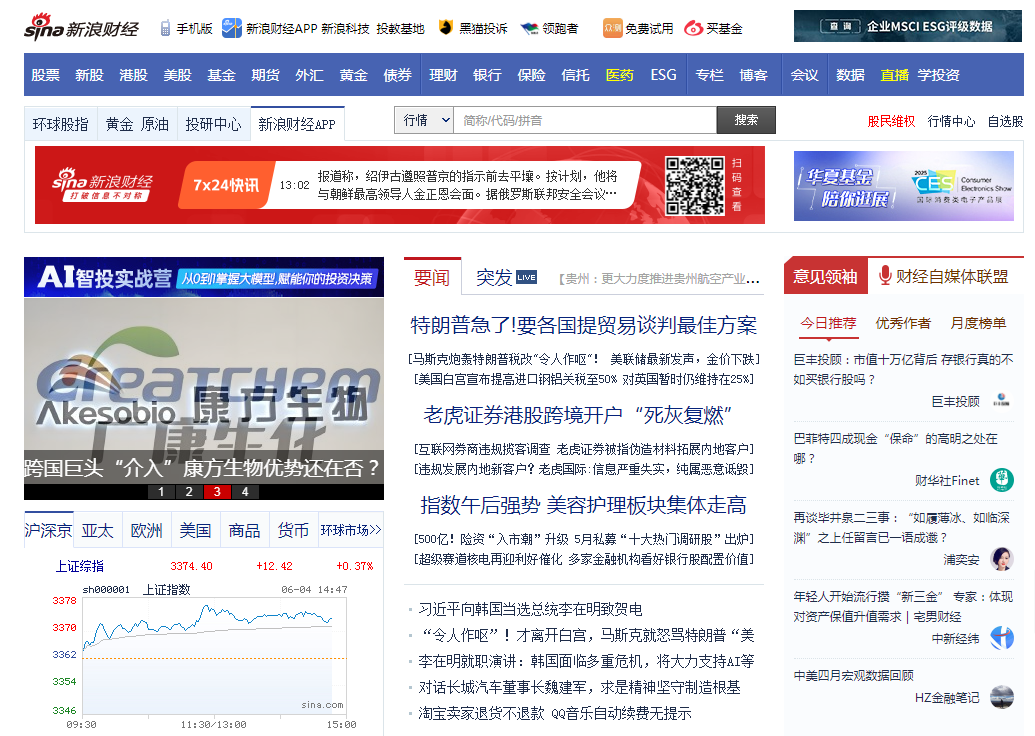Select the 商品 market tab
This screenshot has height=736, width=1035.
point(244,530)
